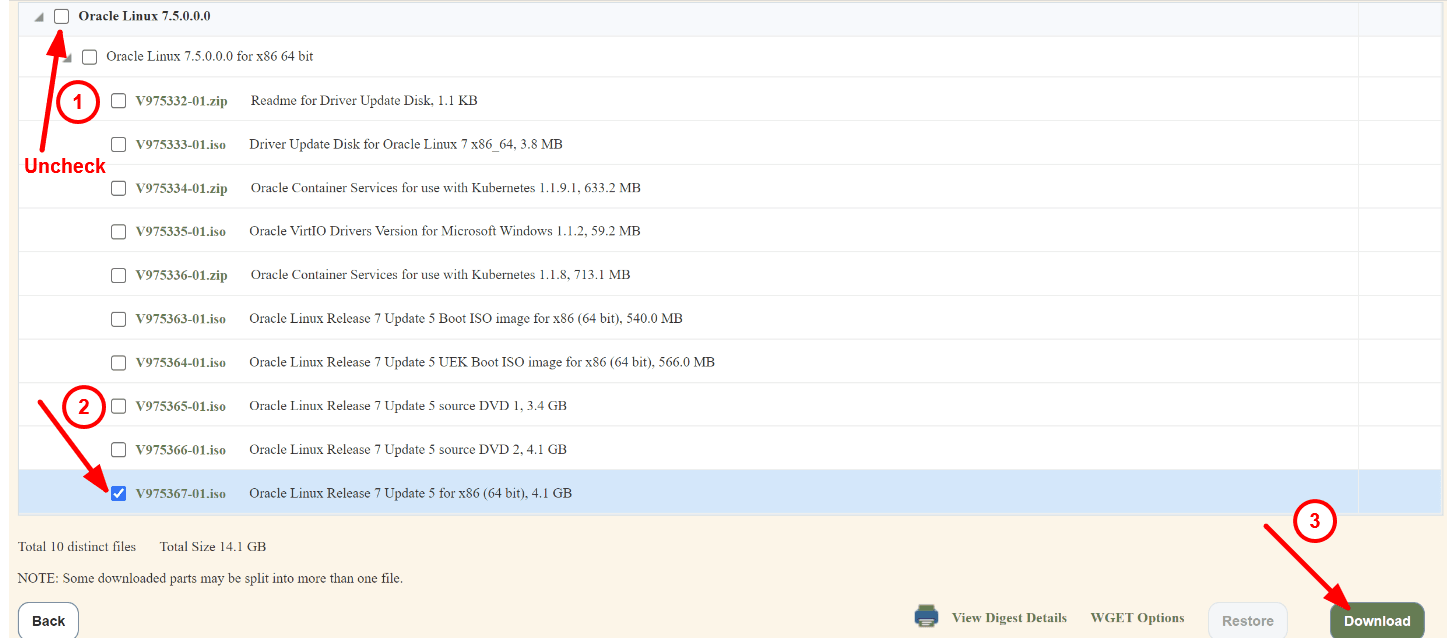Click the Back button
This screenshot has width=1447, height=638.
click(x=47, y=620)
